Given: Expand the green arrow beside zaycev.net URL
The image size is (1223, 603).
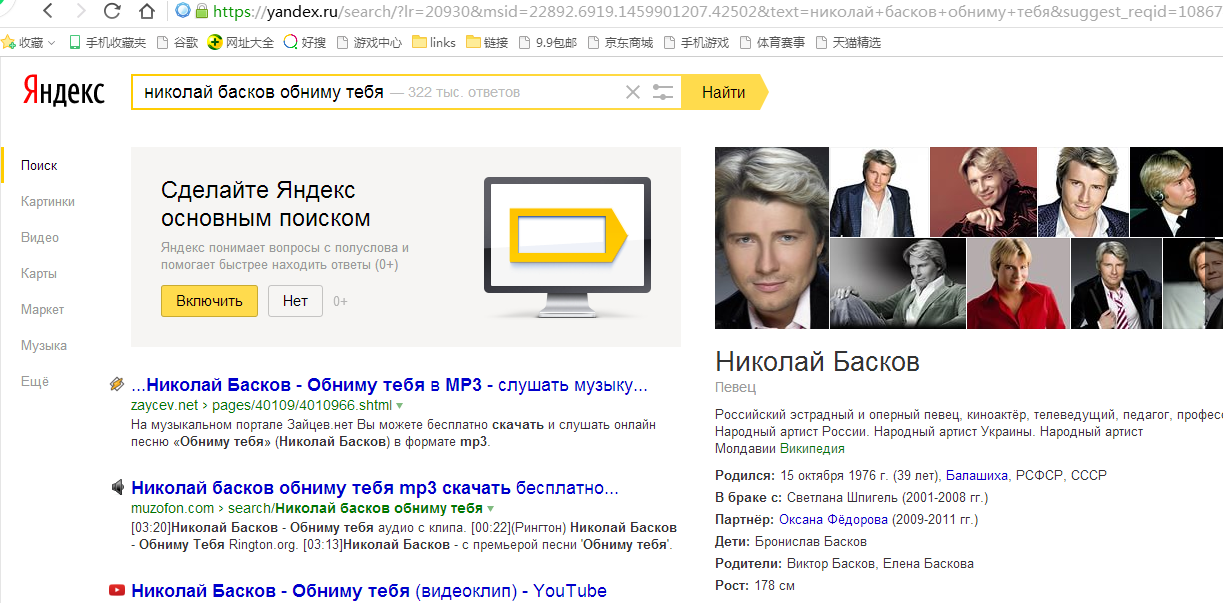Looking at the screenshot, I should click(400, 405).
